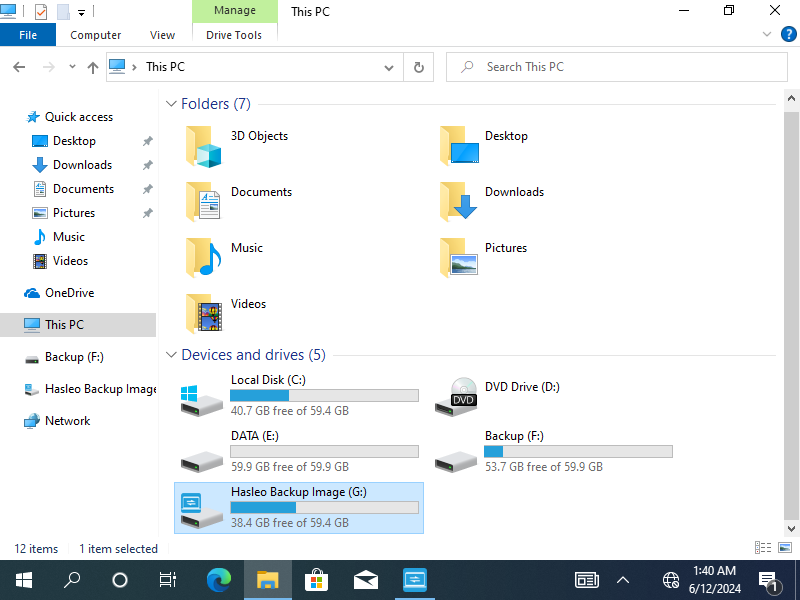Refresh the This PC view
800x600 pixels.
coord(418,67)
